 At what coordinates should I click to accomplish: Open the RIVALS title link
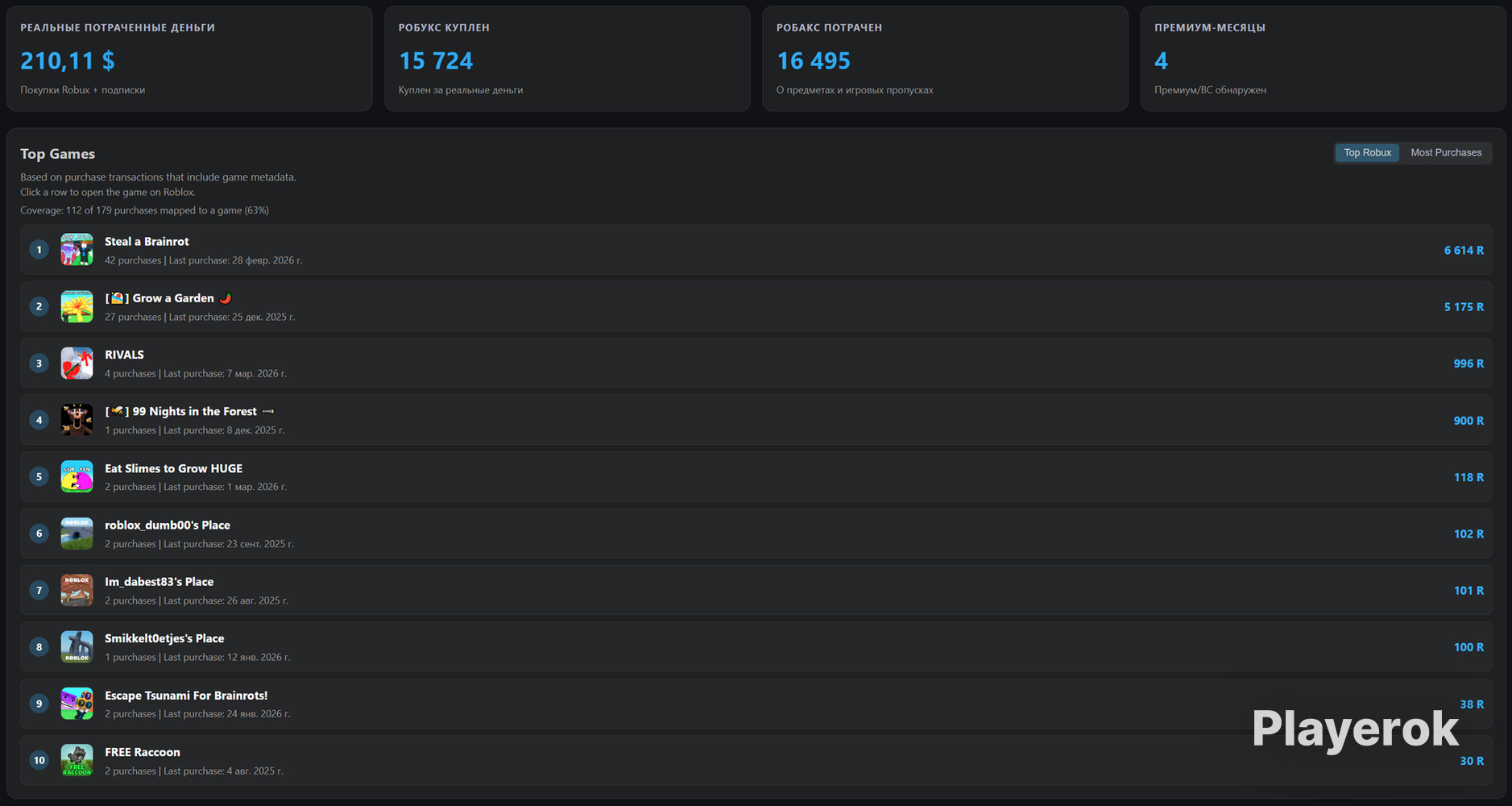124,355
